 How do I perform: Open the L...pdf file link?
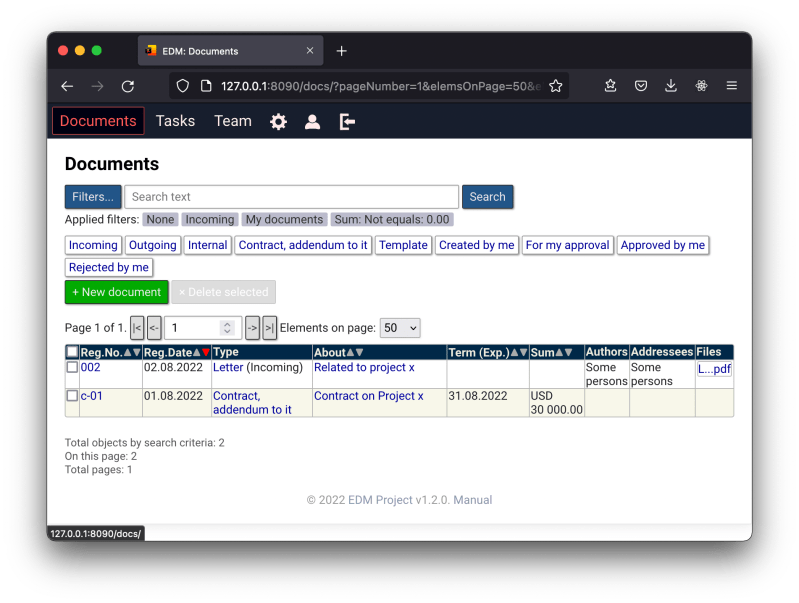[714, 369]
